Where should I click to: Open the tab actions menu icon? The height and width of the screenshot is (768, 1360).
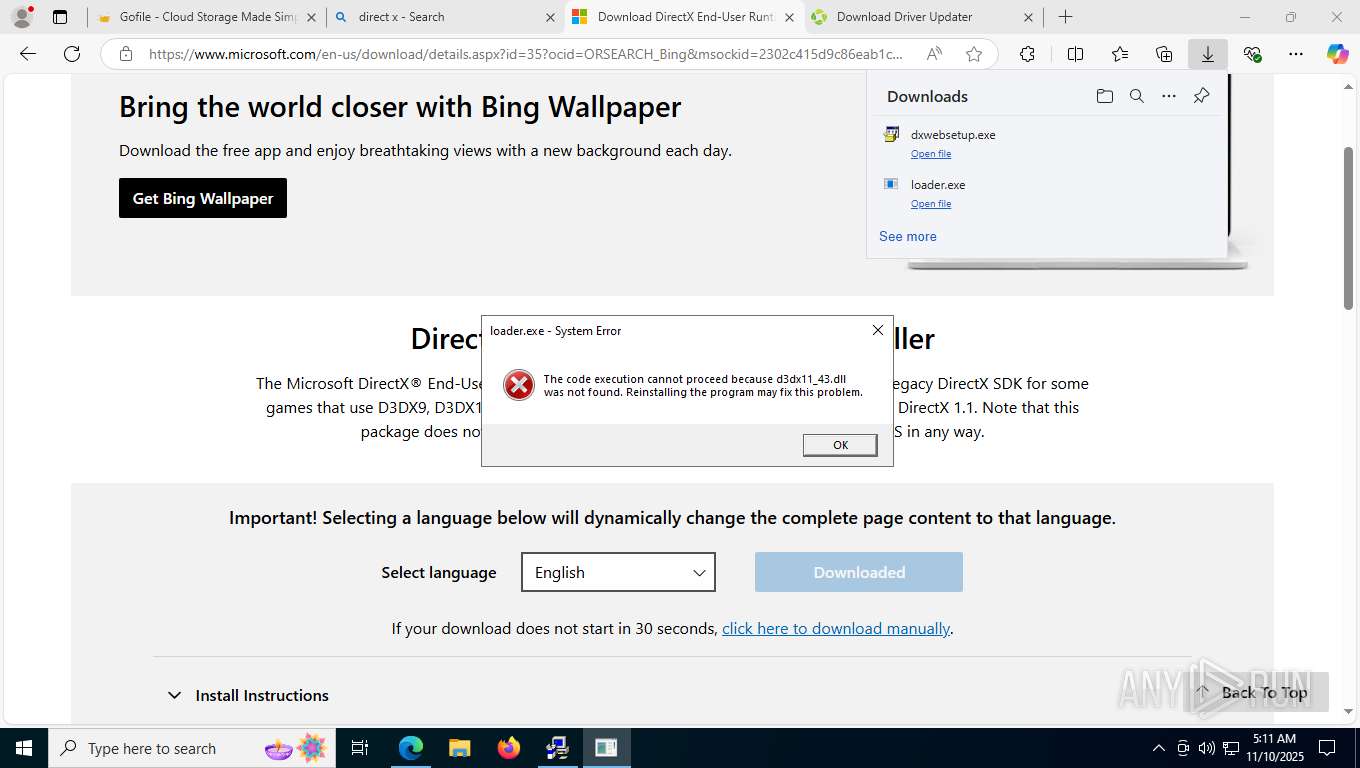[60, 17]
